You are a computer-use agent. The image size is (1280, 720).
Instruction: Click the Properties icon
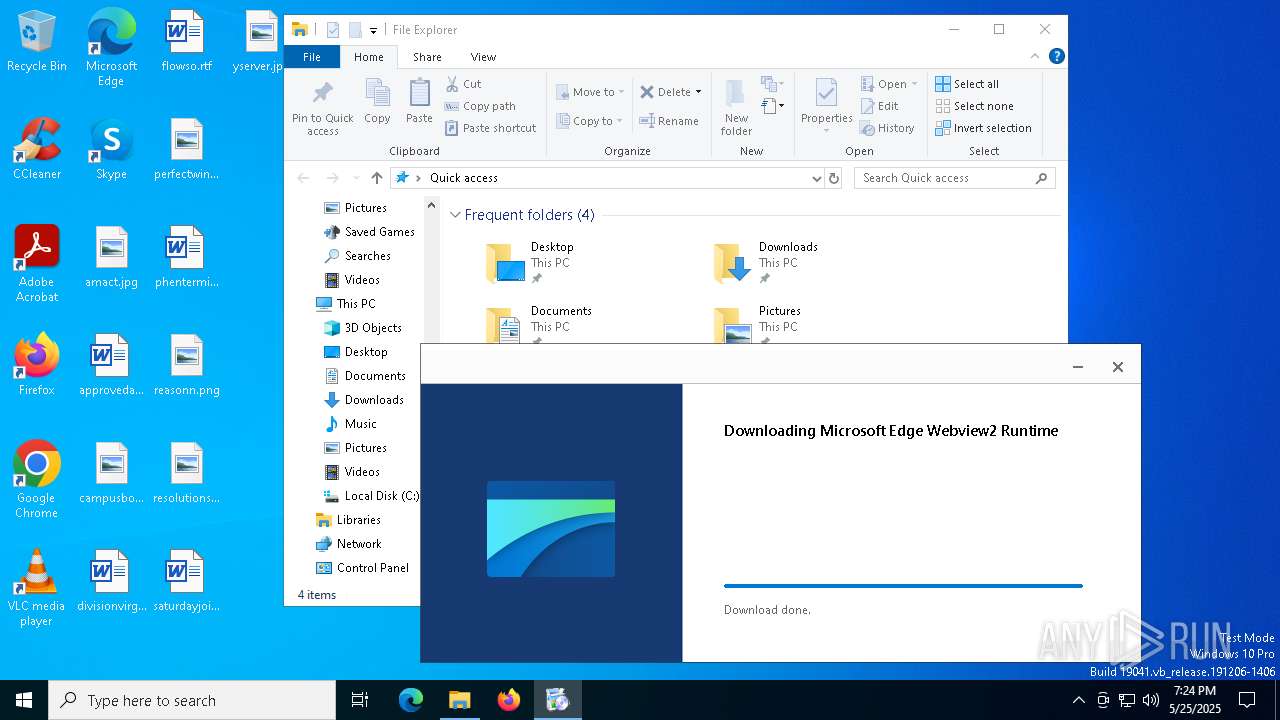coord(826,94)
